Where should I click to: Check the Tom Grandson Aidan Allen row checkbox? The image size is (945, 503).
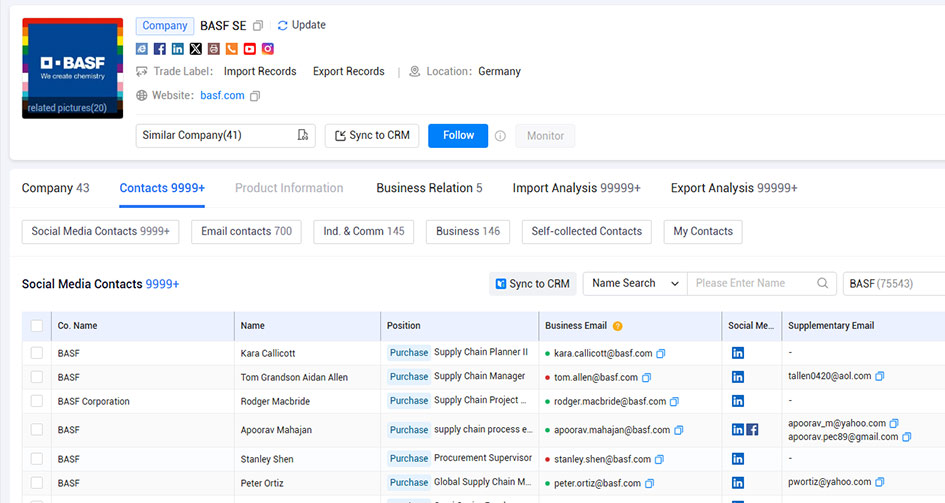click(x=37, y=377)
